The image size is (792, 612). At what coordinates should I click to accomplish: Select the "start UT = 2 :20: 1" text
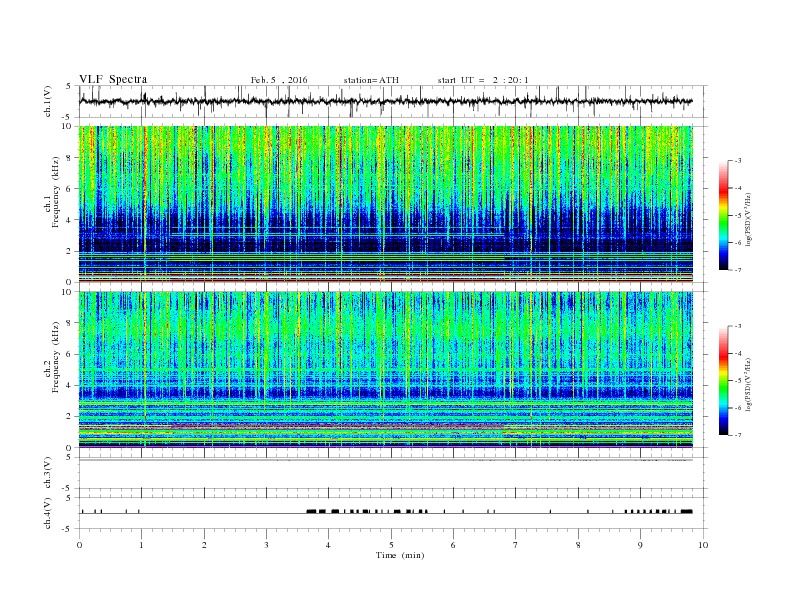483,80
